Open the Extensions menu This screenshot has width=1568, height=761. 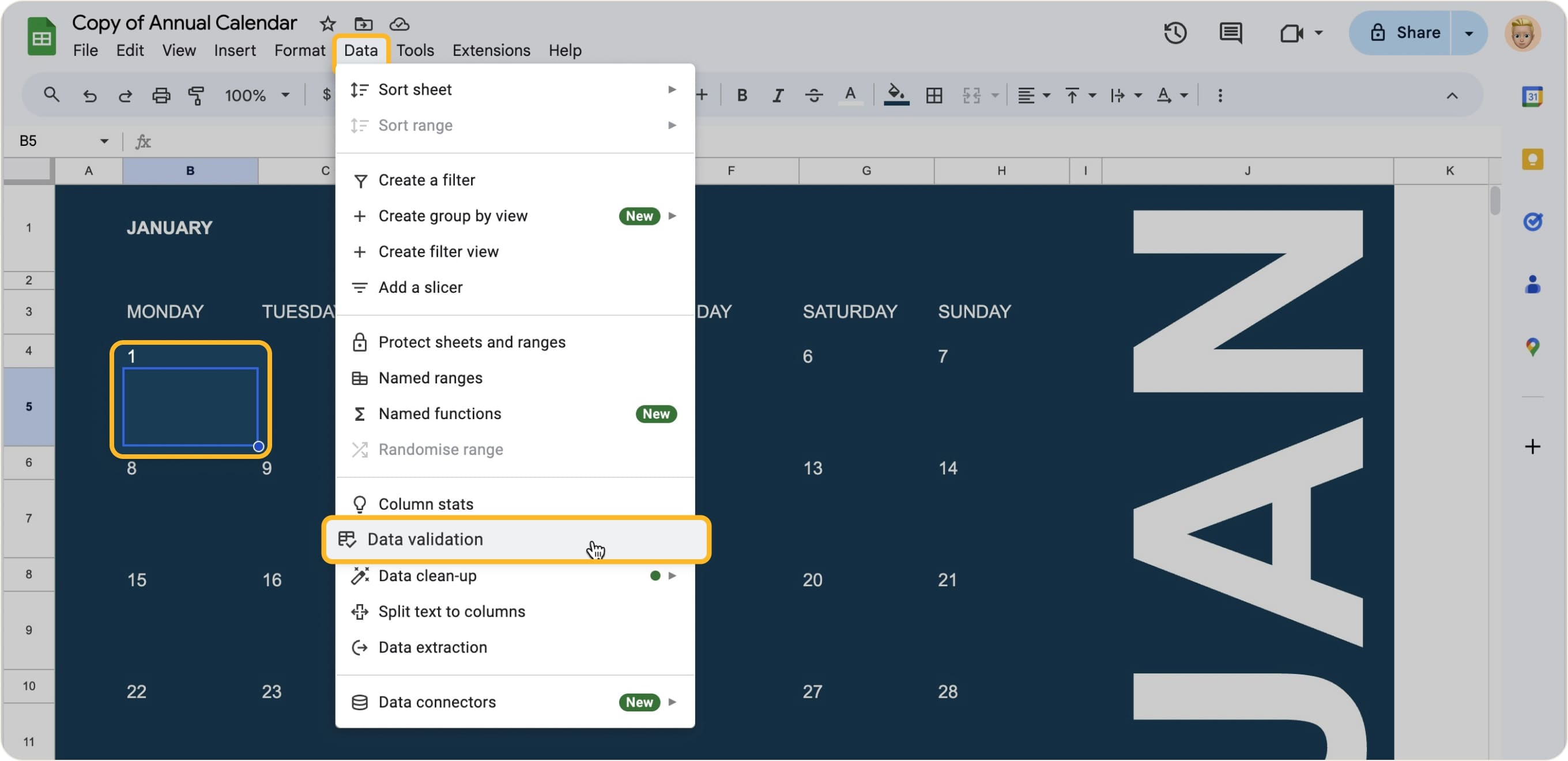coord(491,50)
